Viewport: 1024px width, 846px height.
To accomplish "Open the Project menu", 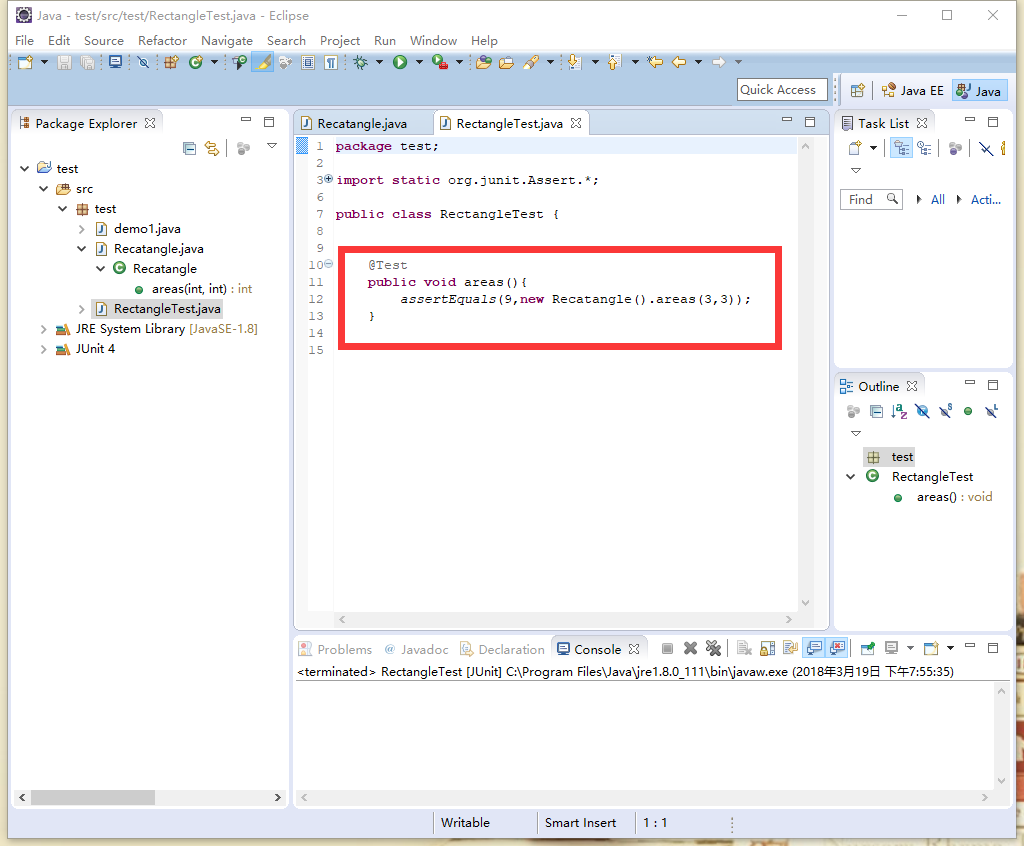I will (x=340, y=41).
